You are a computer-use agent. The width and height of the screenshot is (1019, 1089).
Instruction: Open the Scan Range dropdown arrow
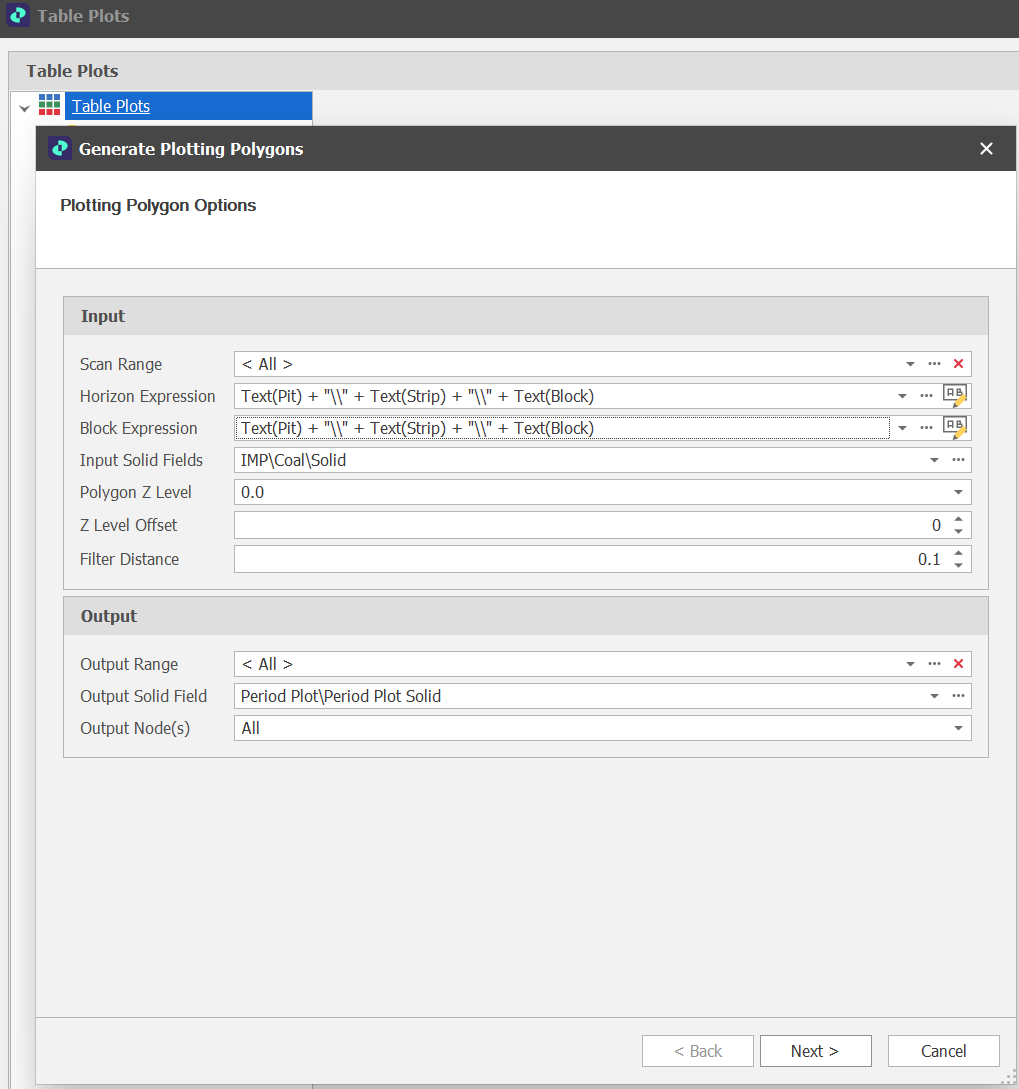[910, 364]
